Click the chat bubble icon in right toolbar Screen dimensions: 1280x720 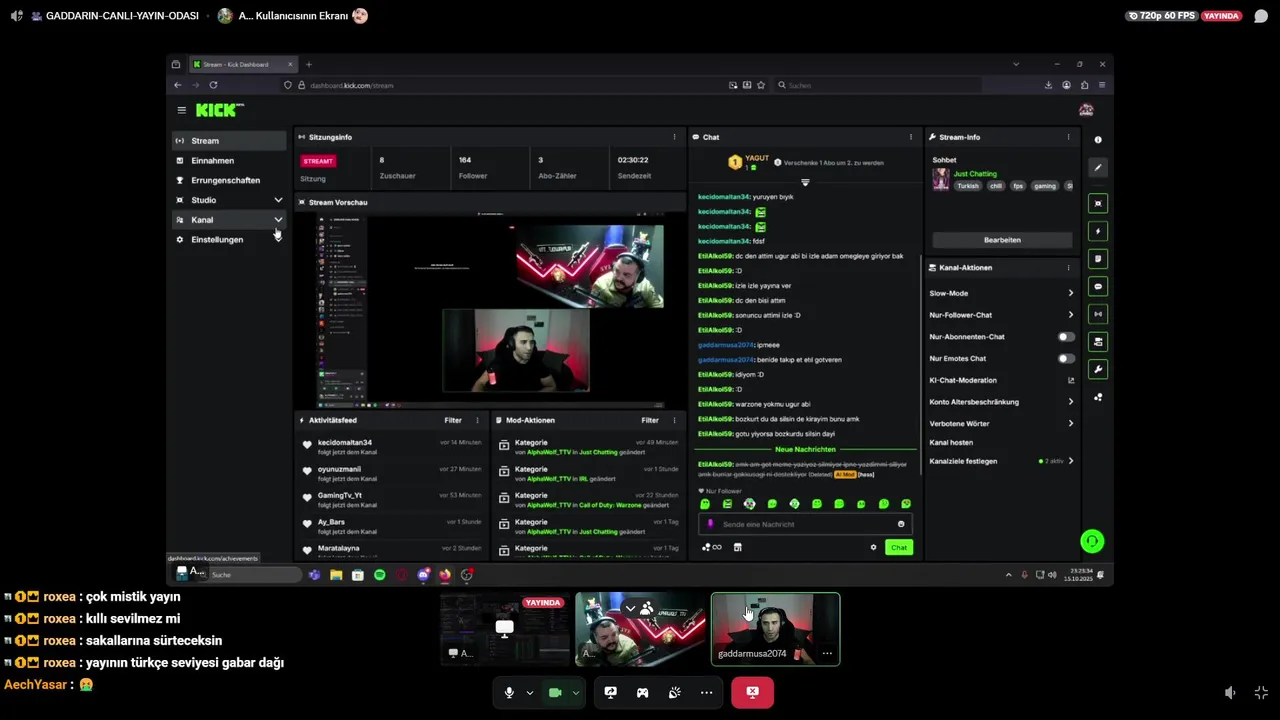click(1098, 286)
